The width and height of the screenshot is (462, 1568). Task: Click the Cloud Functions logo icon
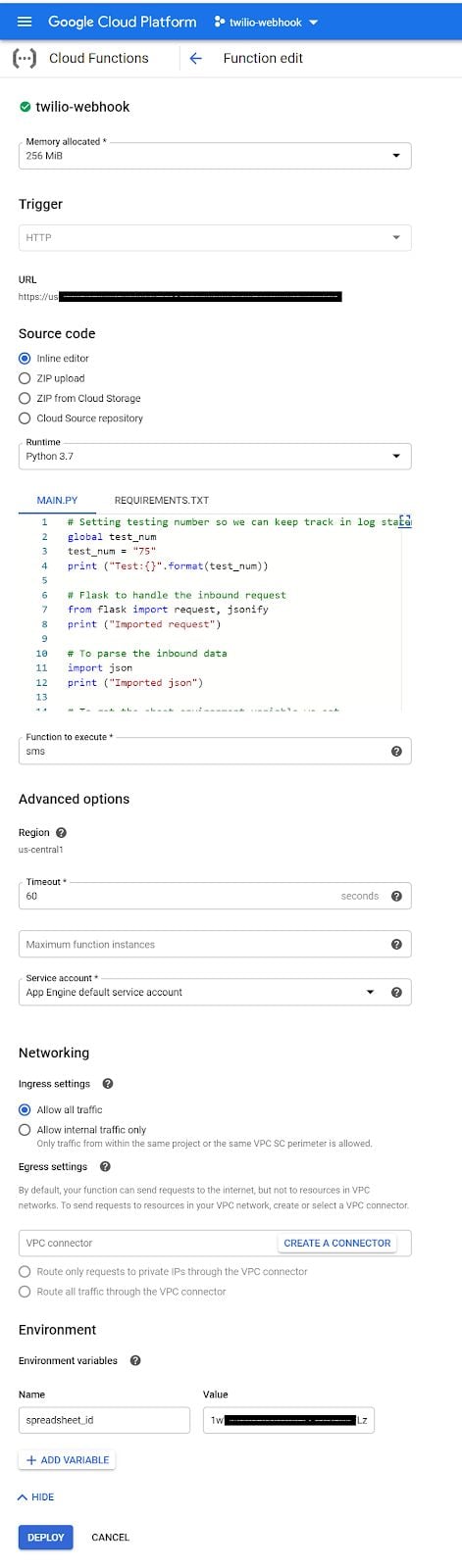26,59
